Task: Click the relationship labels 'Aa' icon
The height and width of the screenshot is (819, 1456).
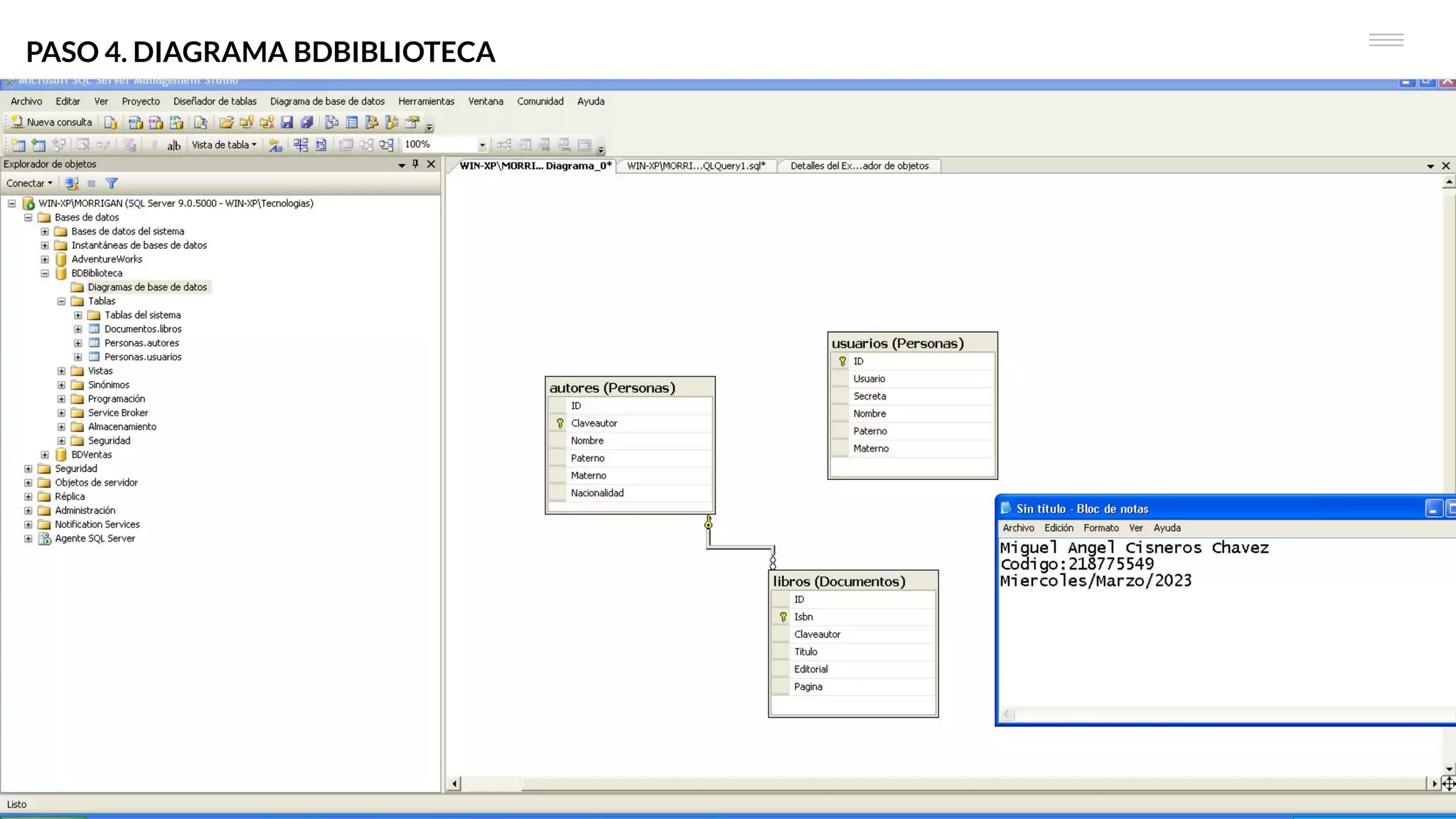Action: (x=275, y=145)
